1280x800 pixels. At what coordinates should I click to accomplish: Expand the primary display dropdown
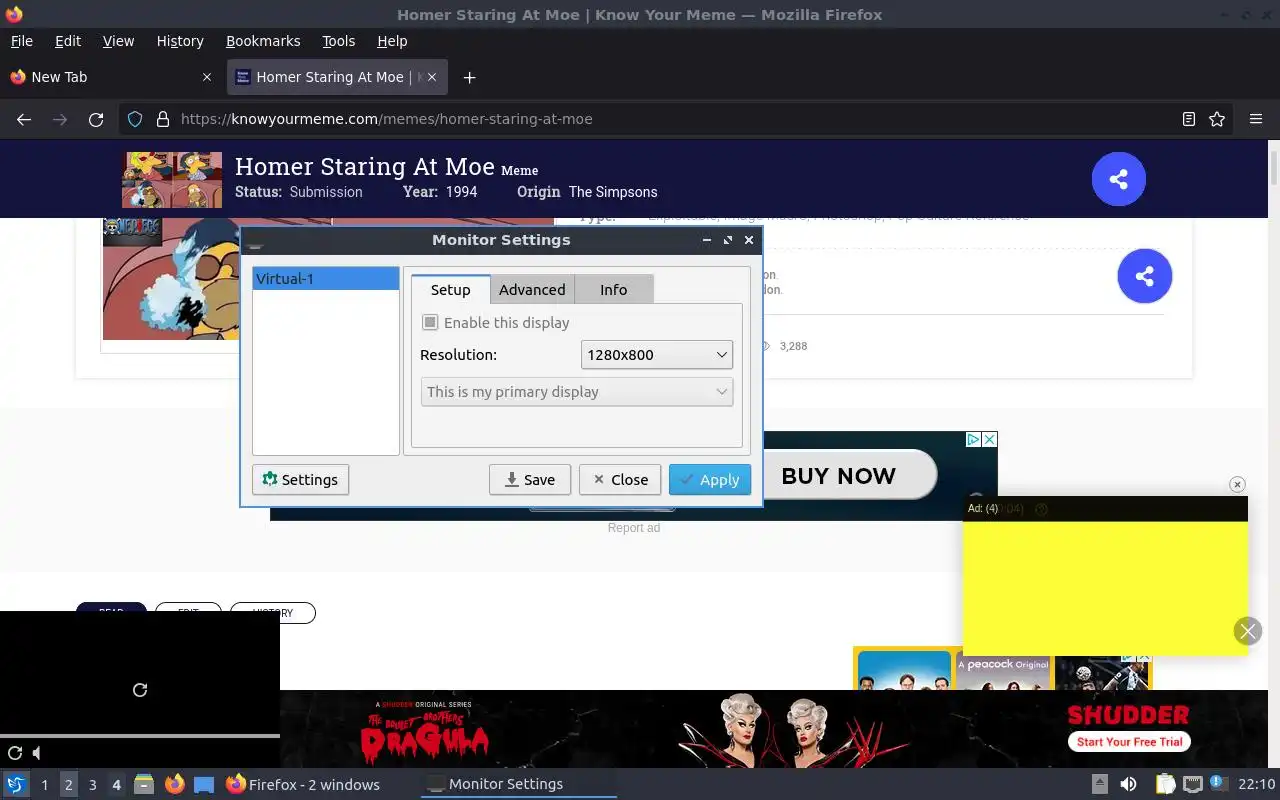click(x=577, y=392)
